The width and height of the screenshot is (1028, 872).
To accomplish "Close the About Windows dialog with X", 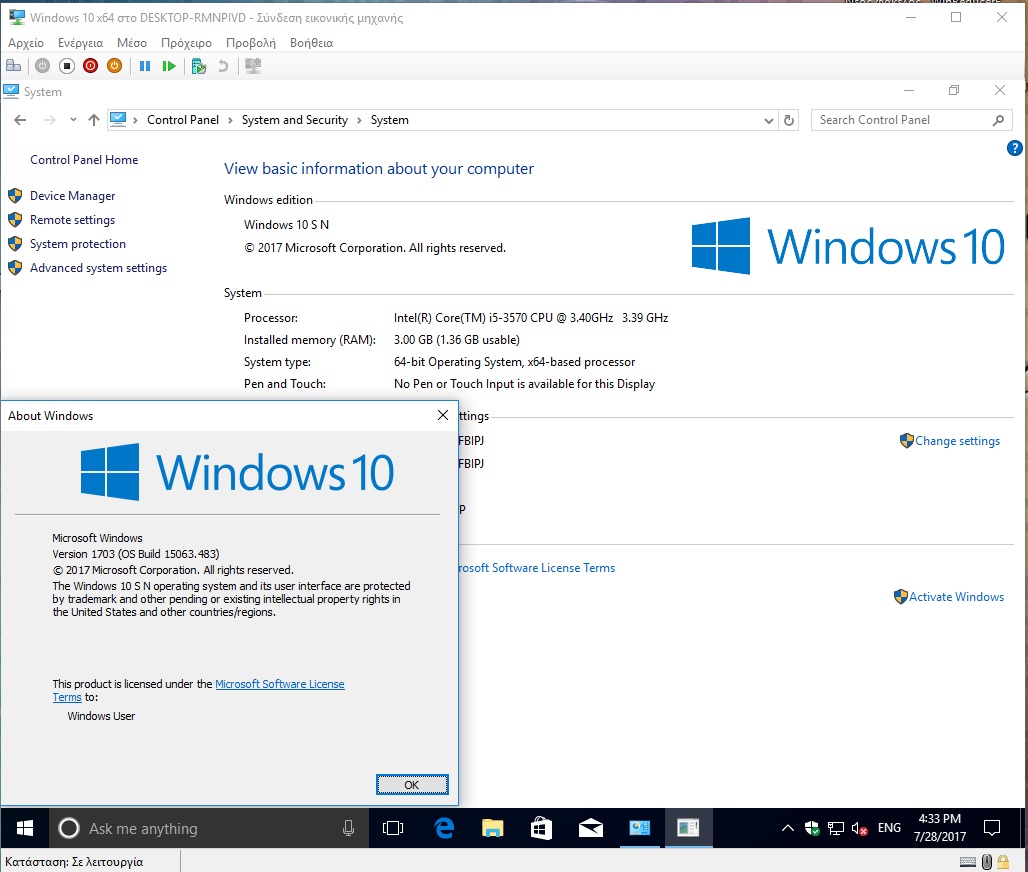I will 443,415.
